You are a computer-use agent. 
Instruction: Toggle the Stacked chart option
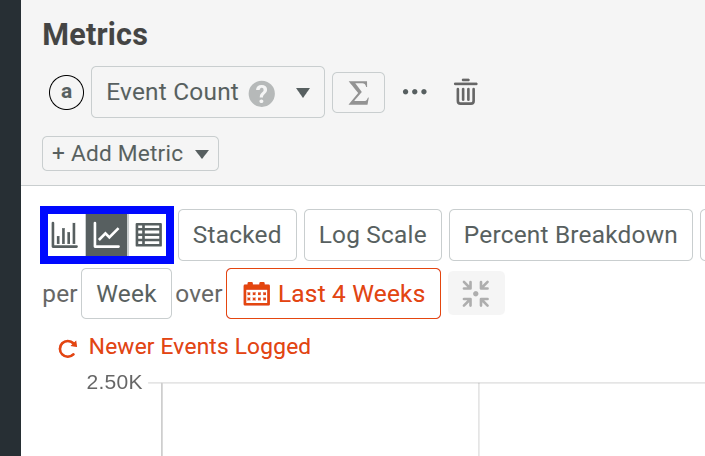tap(237, 235)
